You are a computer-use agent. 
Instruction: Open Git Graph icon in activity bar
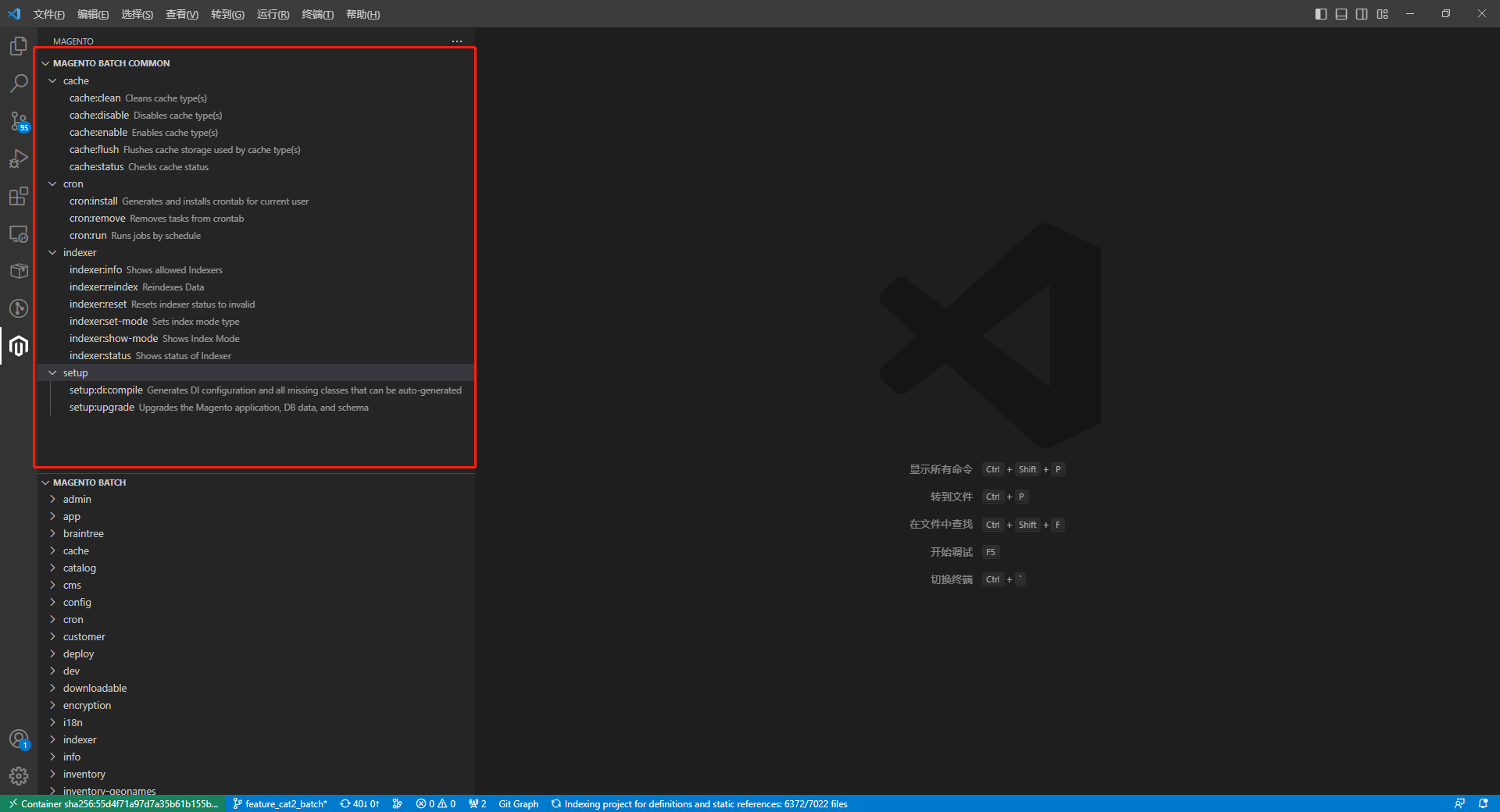[x=19, y=308]
